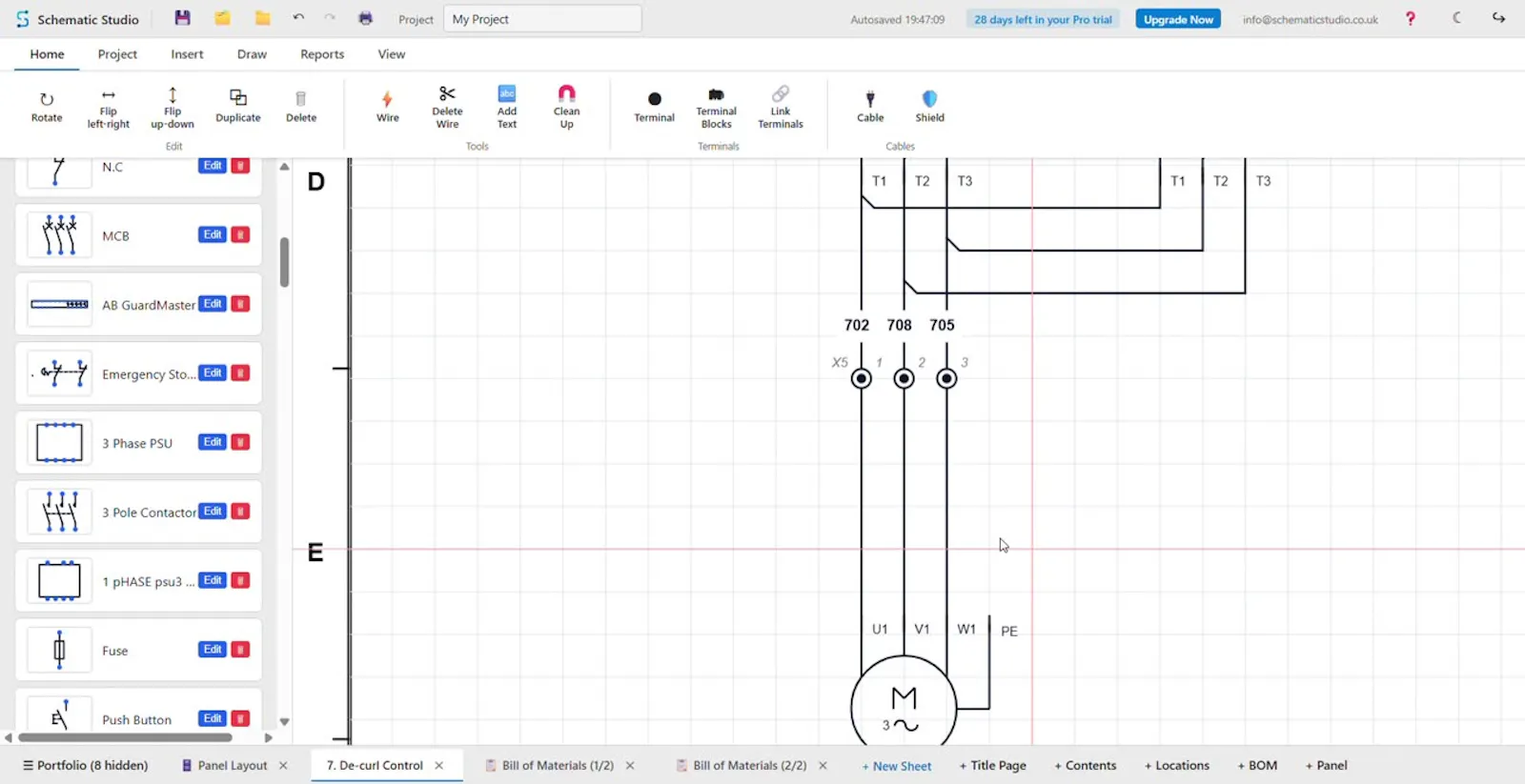
Task: Click the save floppy disk icon
Action: (183, 18)
